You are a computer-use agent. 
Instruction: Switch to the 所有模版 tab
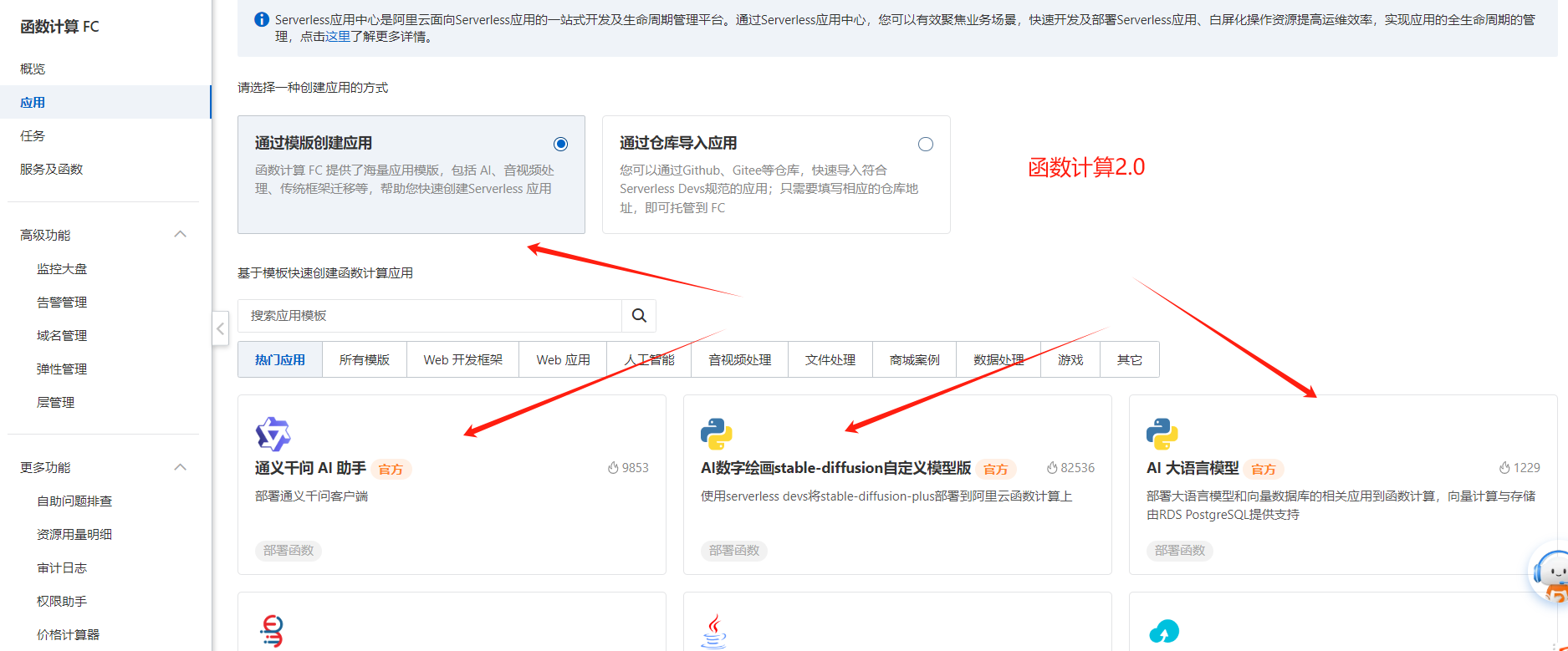[365, 359]
